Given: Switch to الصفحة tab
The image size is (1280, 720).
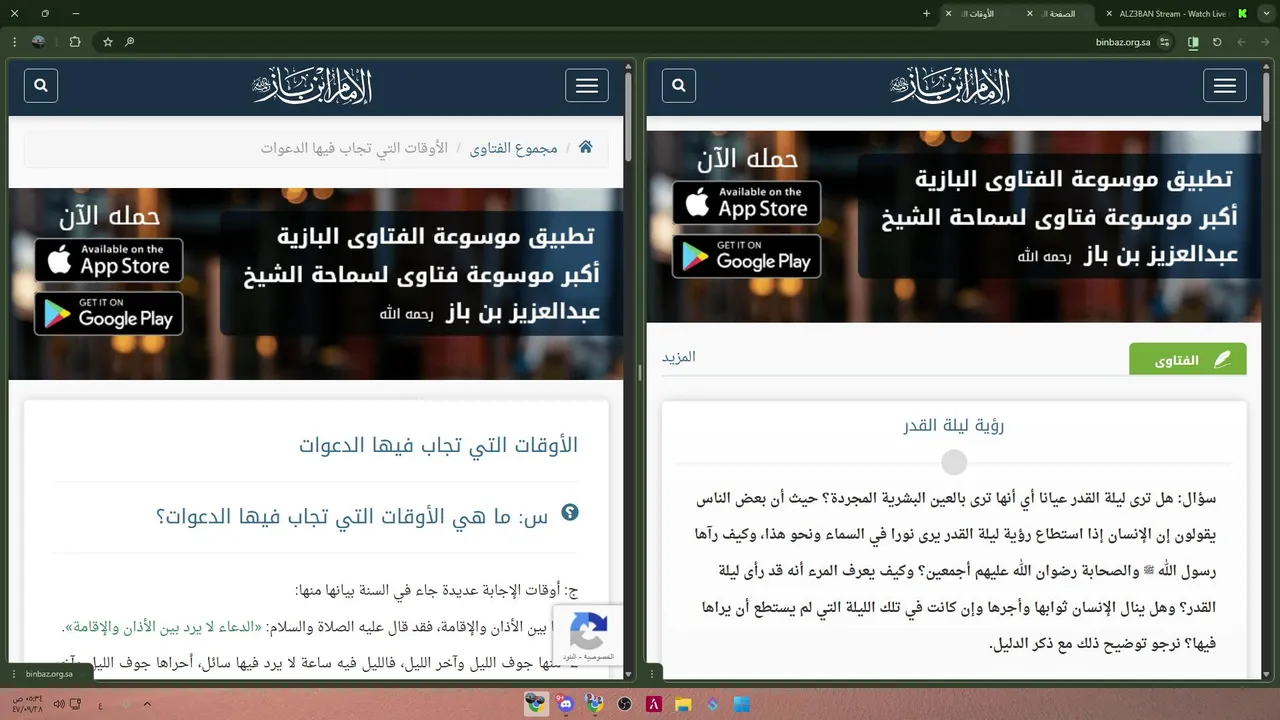Looking at the screenshot, I should (x=1060, y=14).
